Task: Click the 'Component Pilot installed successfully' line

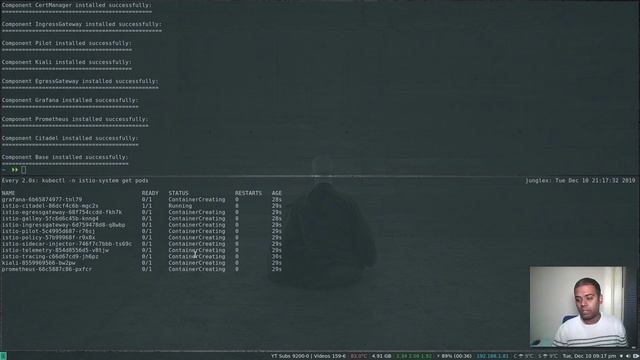Action: pyautogui.click(x=66, y=43)
